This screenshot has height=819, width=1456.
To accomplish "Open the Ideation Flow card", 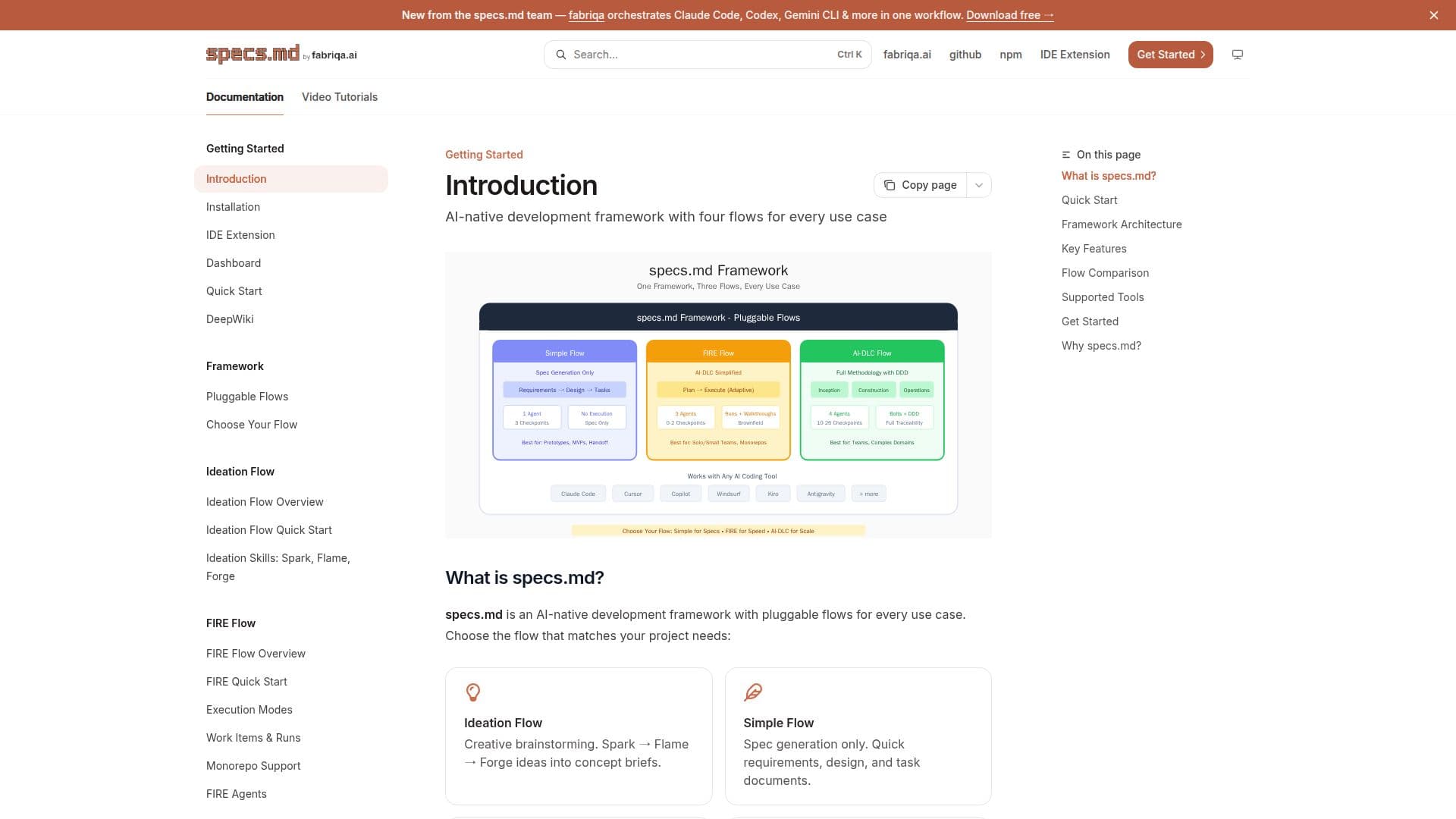I will click(x=579, y=736).
